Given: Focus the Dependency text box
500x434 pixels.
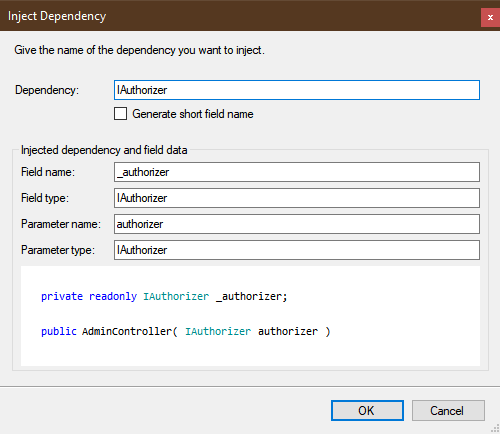Looking at the screenshot, I should 297,90.
